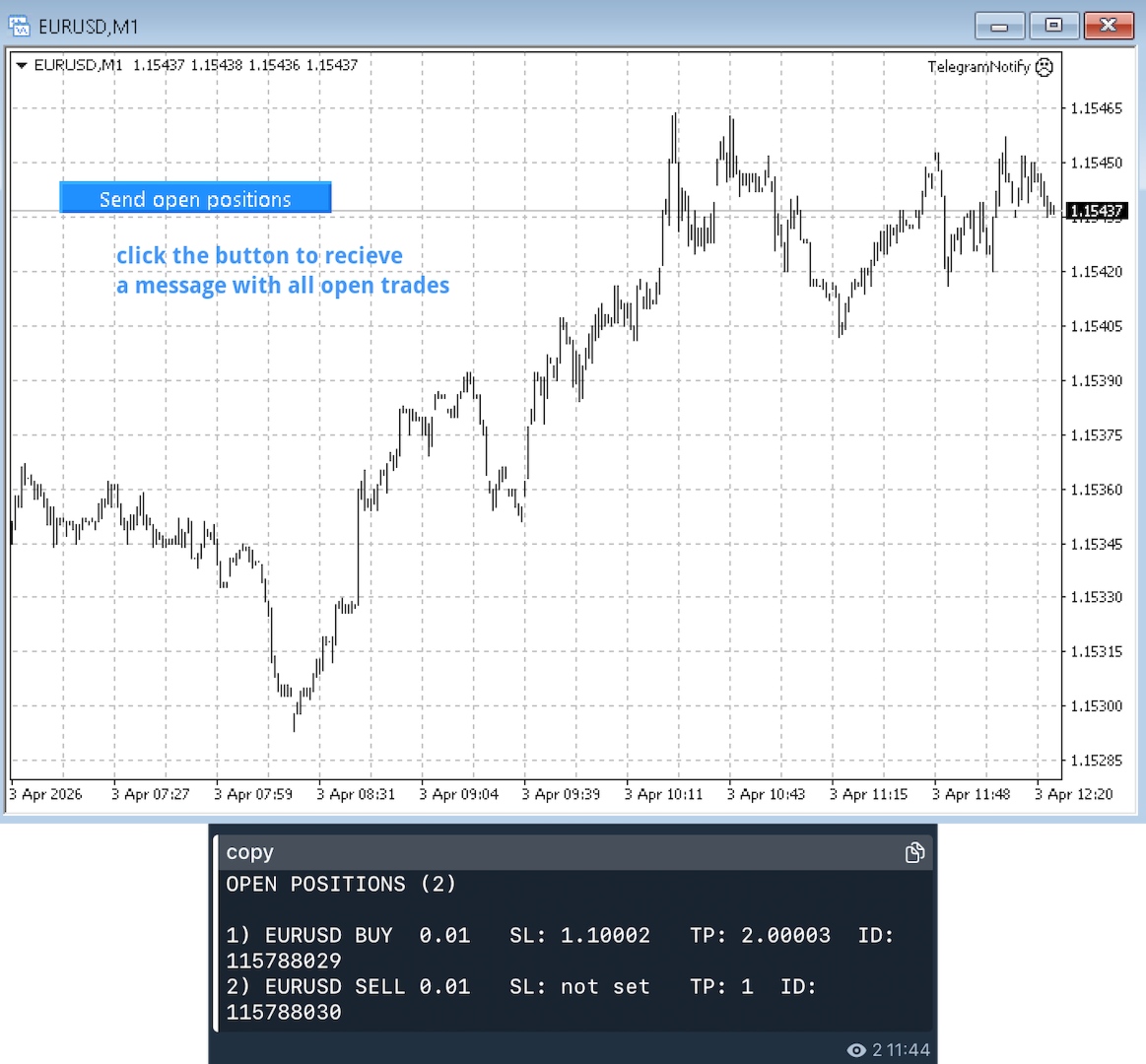Expand the chart dropdown triangle before EURUSD,M1

22,65
